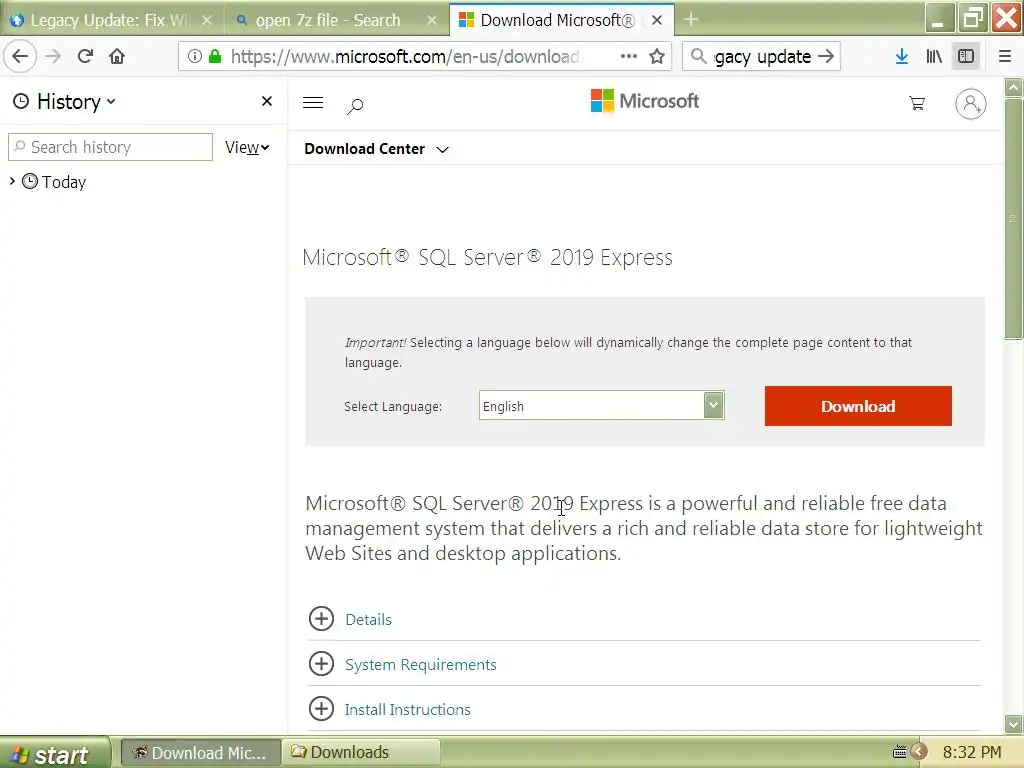Image resolution: width=1024 pixels, height=768 pixels.
Task: Select Download Mic... taskbar button
Action: point(201,753)
